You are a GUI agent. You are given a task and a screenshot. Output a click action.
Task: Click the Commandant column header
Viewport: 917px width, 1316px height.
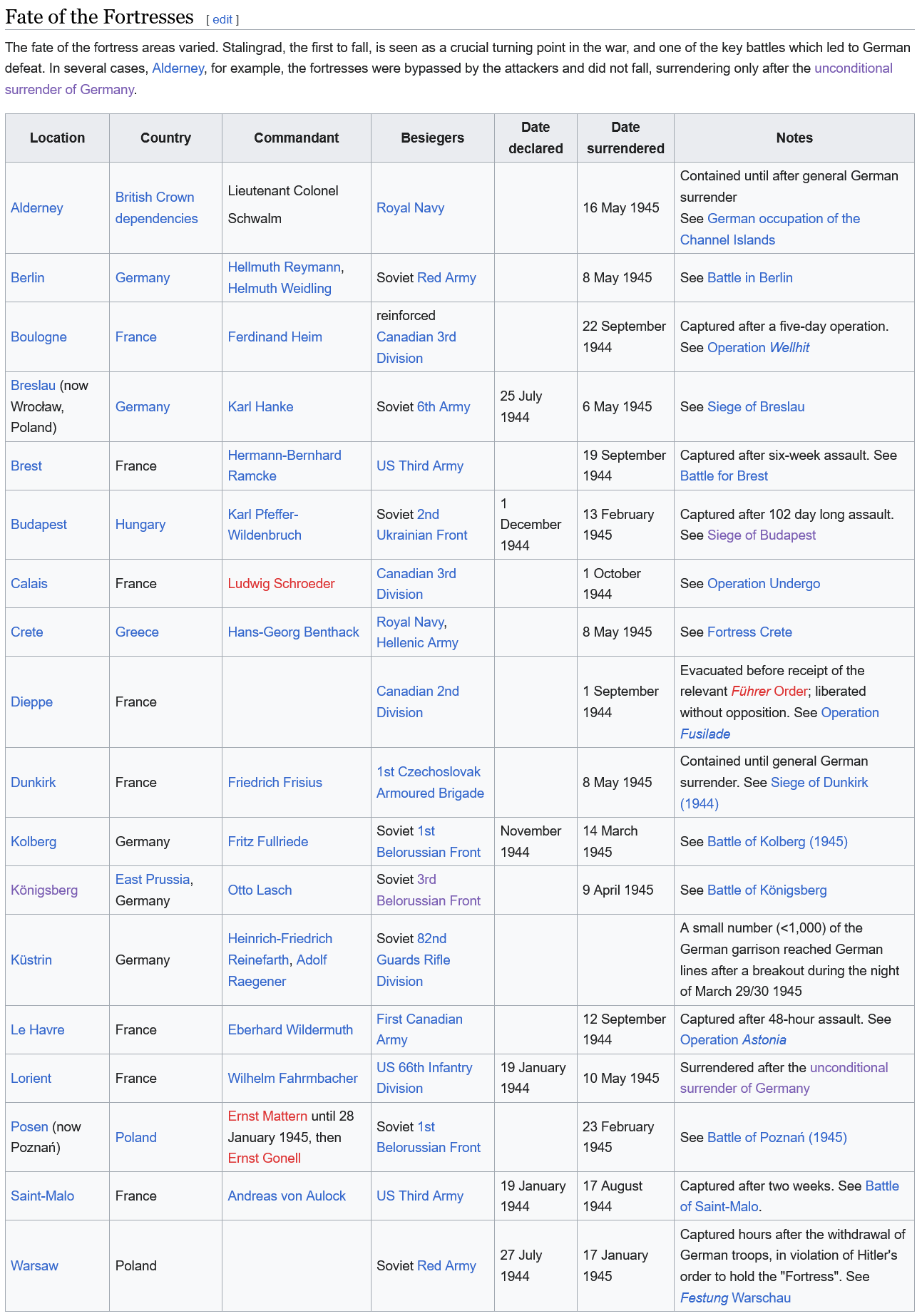[297, 138]
